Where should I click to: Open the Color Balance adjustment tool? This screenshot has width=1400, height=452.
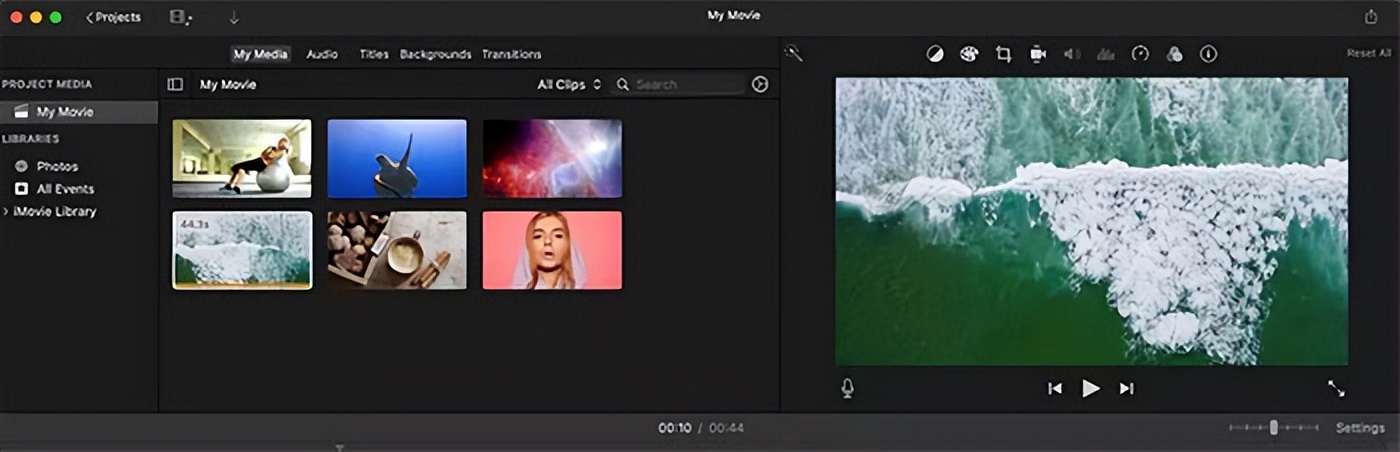[x=935, y=54]
